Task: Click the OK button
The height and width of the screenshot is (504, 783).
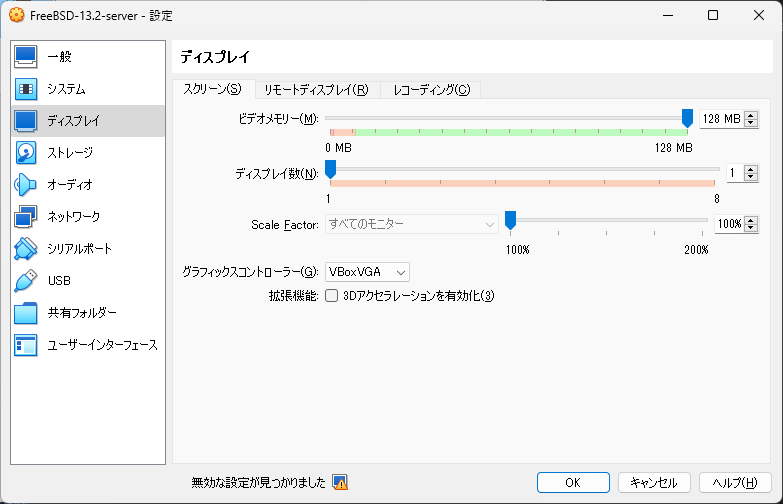Action: (573, 482)
